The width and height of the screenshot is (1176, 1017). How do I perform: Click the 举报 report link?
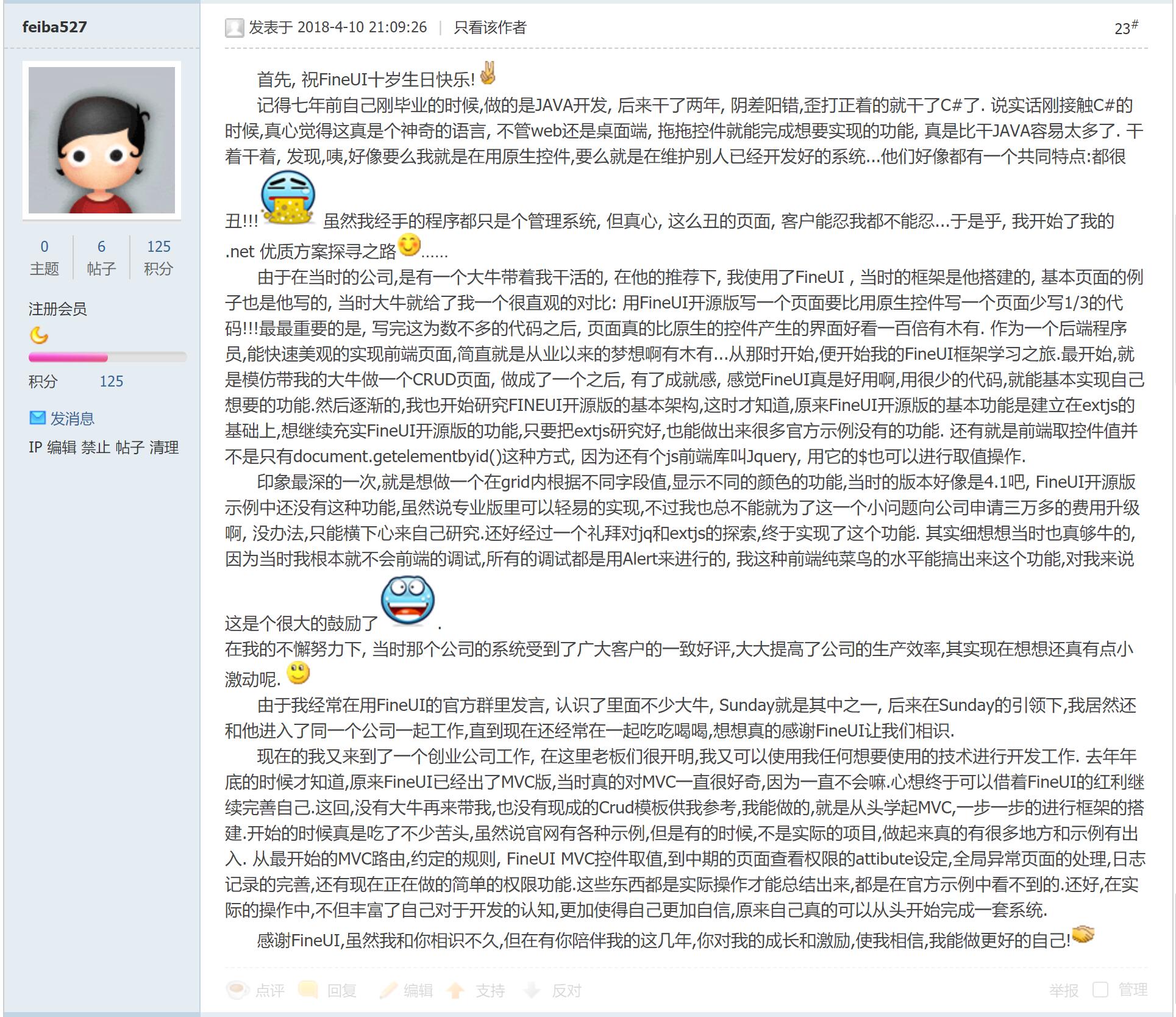click(x=1064, y=990)
